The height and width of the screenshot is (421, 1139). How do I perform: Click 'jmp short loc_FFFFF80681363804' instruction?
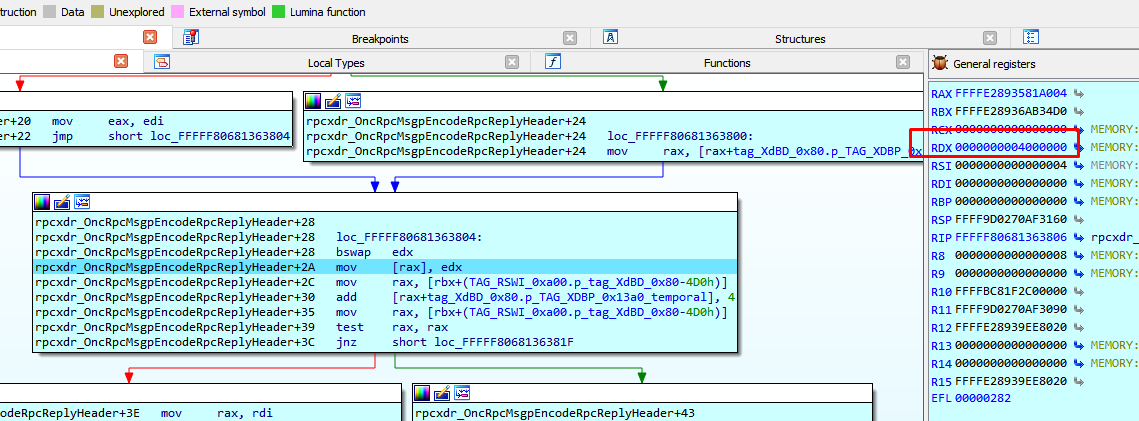tap(169, 136)
